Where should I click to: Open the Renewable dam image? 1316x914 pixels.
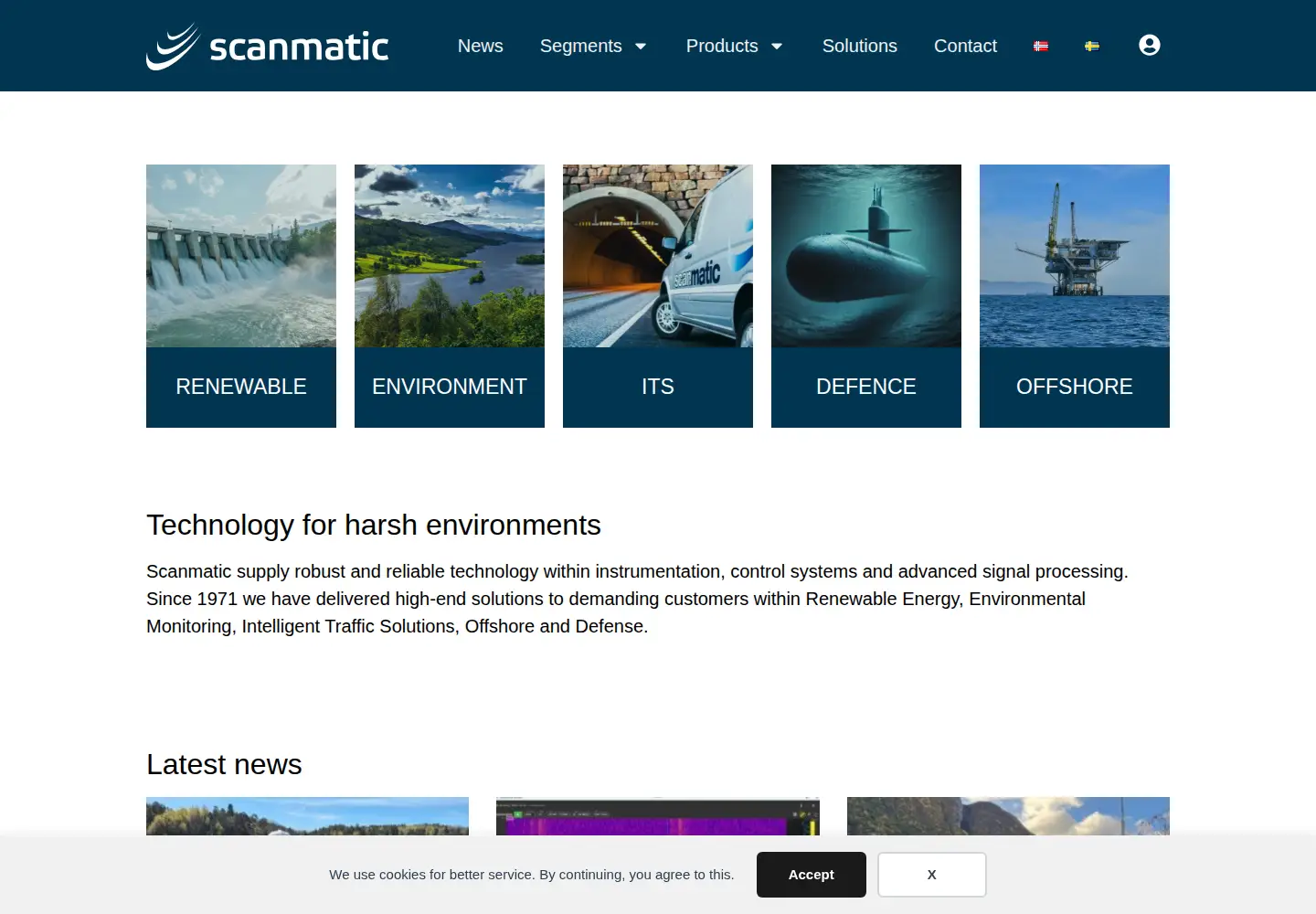point(241,256)
